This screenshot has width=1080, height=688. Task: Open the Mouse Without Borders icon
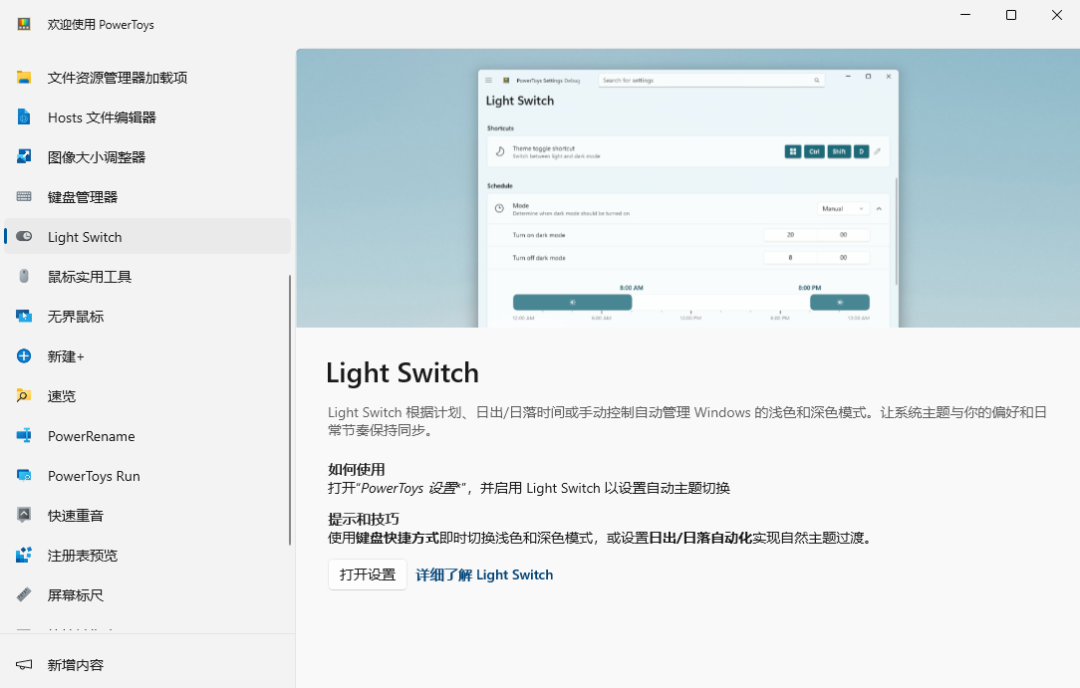tap(24, 316)
